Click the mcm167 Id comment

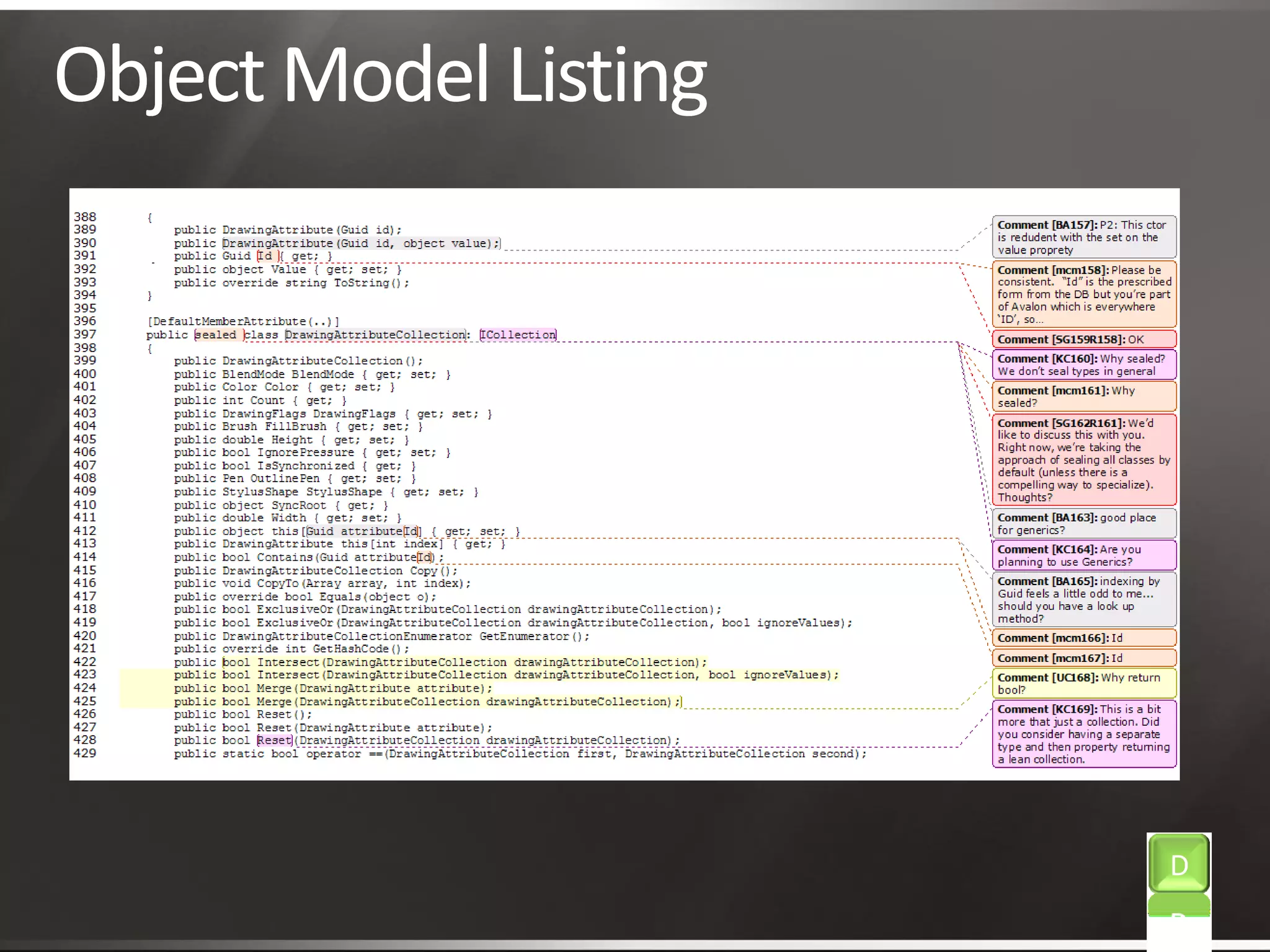pos(1083,658)
